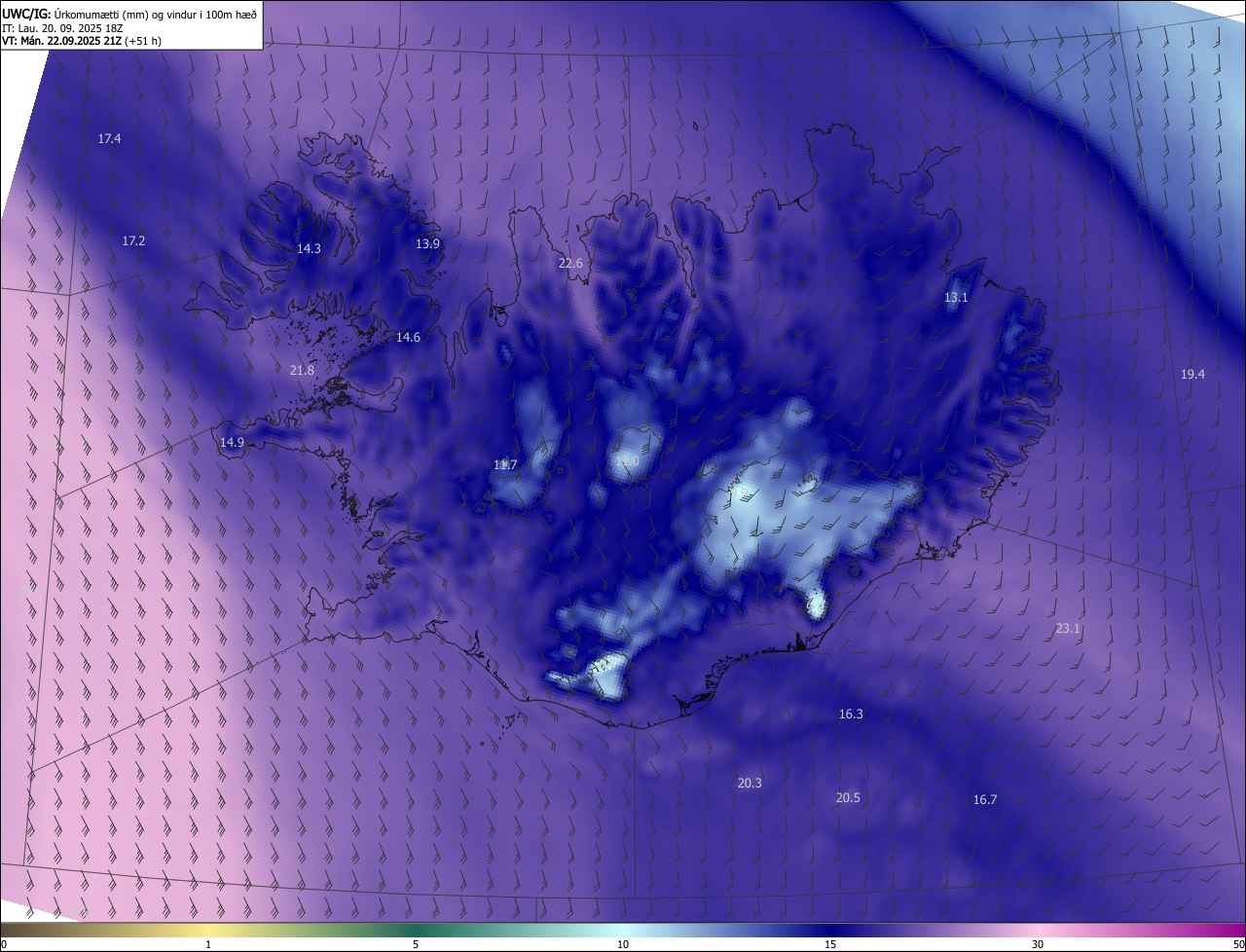
Task: Click the 19.4 value label
Action: 1192,375
